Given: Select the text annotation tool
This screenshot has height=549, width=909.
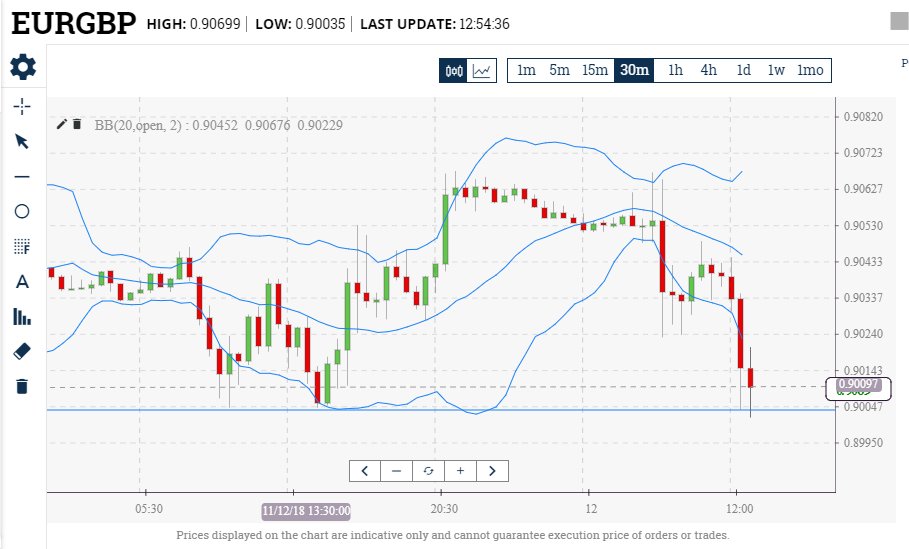Looking at the screenshot, I should (x=22, y=282).
